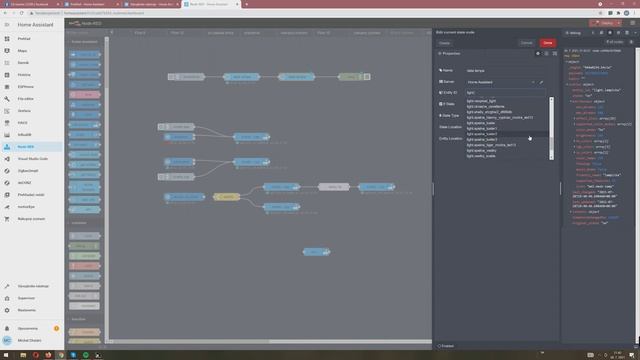Show node settings gear icon in Properties header
The image size is (640, 360).
pyautogui.click(x=538, y=53)
